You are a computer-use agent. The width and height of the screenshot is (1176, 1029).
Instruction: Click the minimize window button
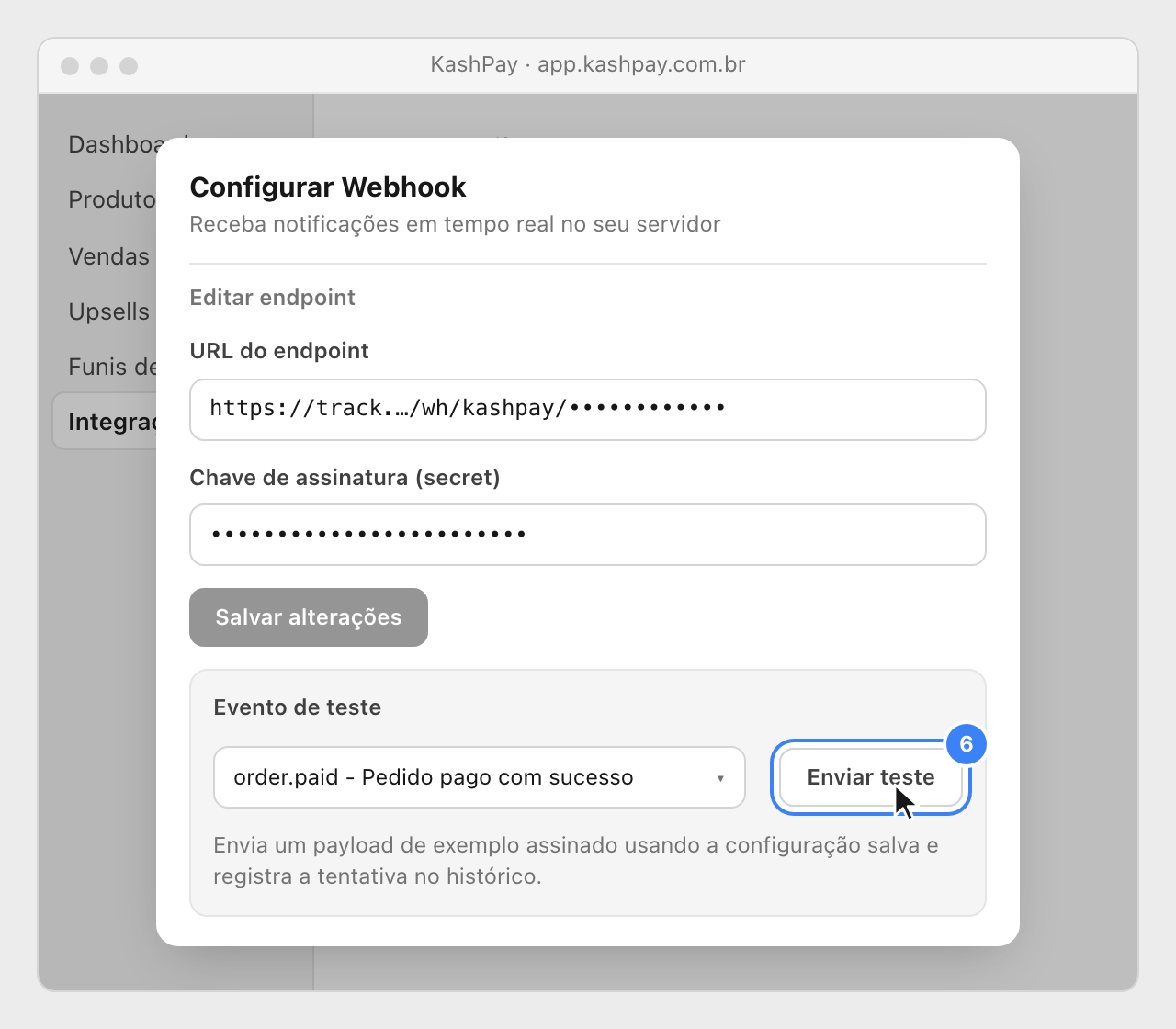[99, 65]
